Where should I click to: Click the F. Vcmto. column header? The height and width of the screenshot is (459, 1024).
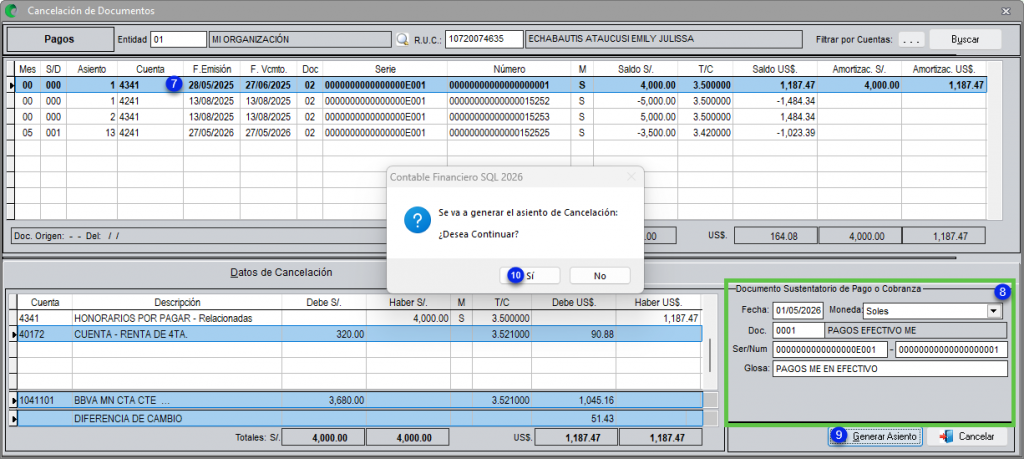point(268,69)
